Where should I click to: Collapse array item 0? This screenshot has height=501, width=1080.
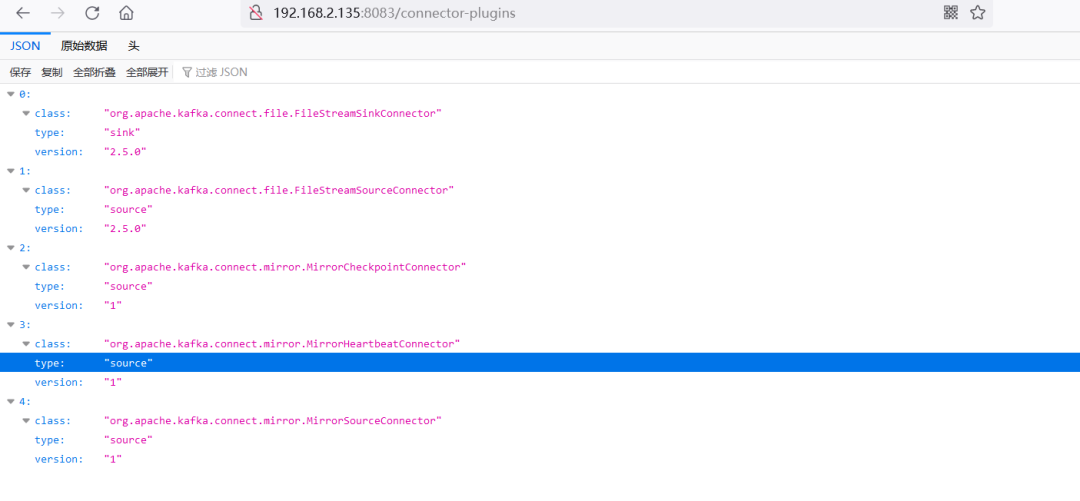[x=11, y=94]
